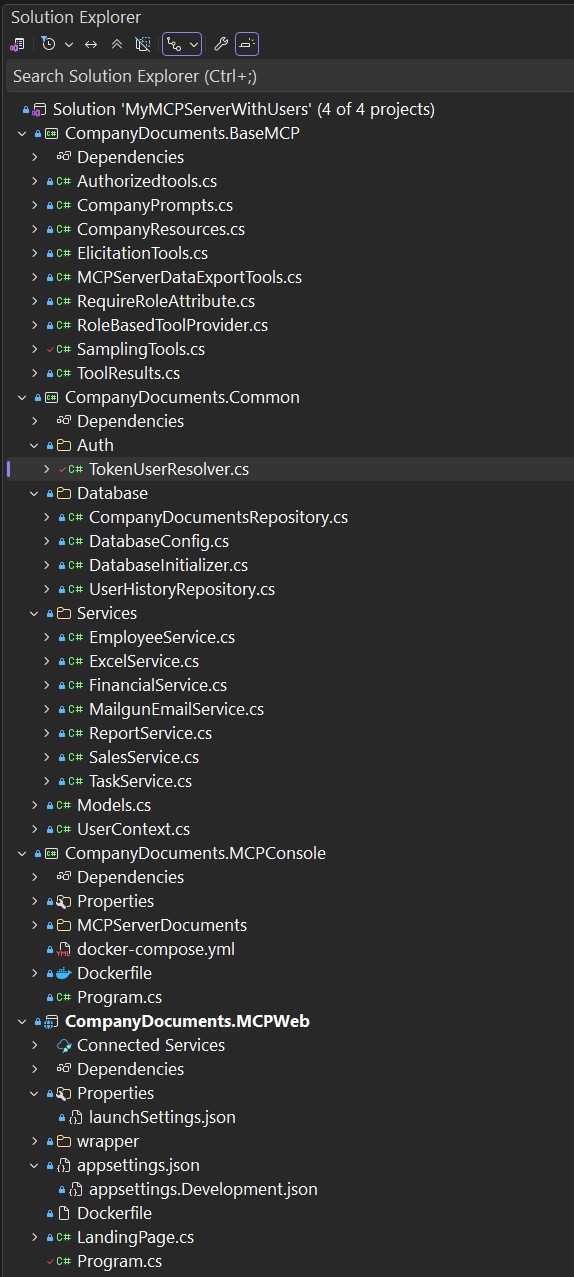
Task: Select the Dockerfile with the whale icon
Action: (x=114, y=973)
